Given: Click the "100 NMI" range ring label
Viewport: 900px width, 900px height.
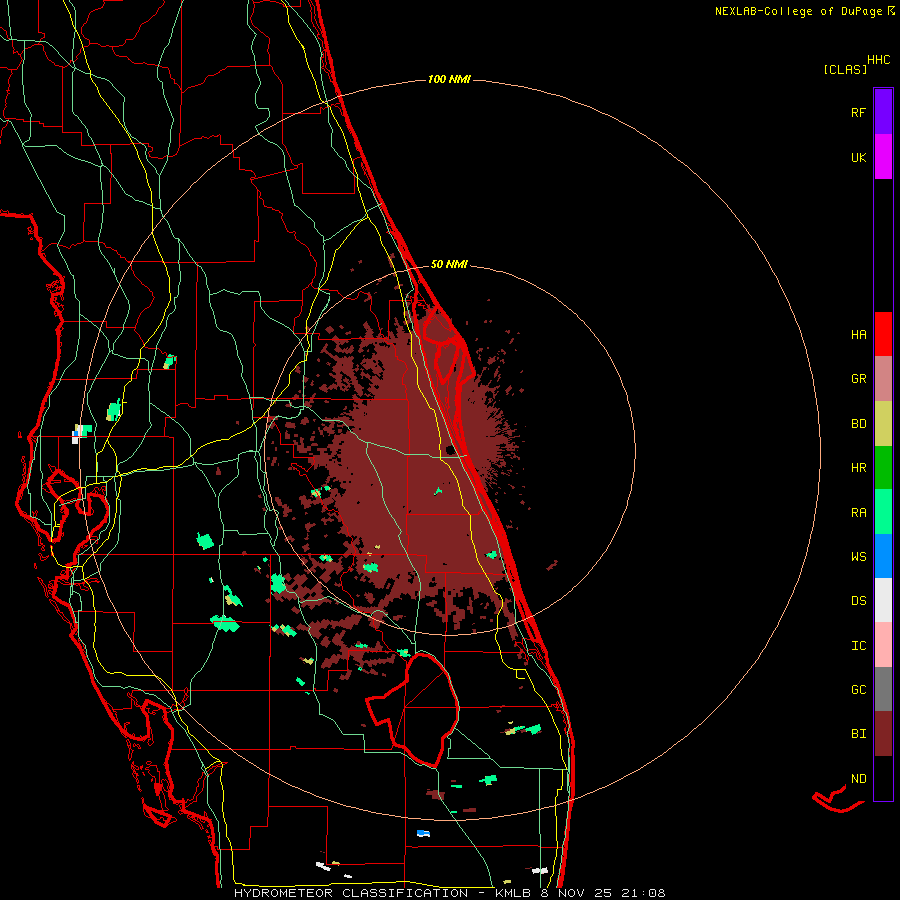Looking at the screenshot, I should 449,79.
